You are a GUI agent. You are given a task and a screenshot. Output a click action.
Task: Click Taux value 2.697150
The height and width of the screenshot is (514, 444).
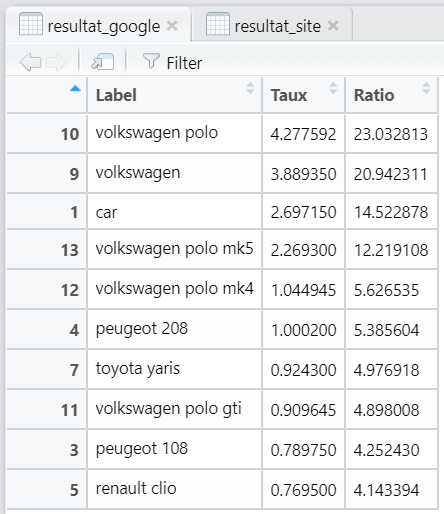point(303,212)
